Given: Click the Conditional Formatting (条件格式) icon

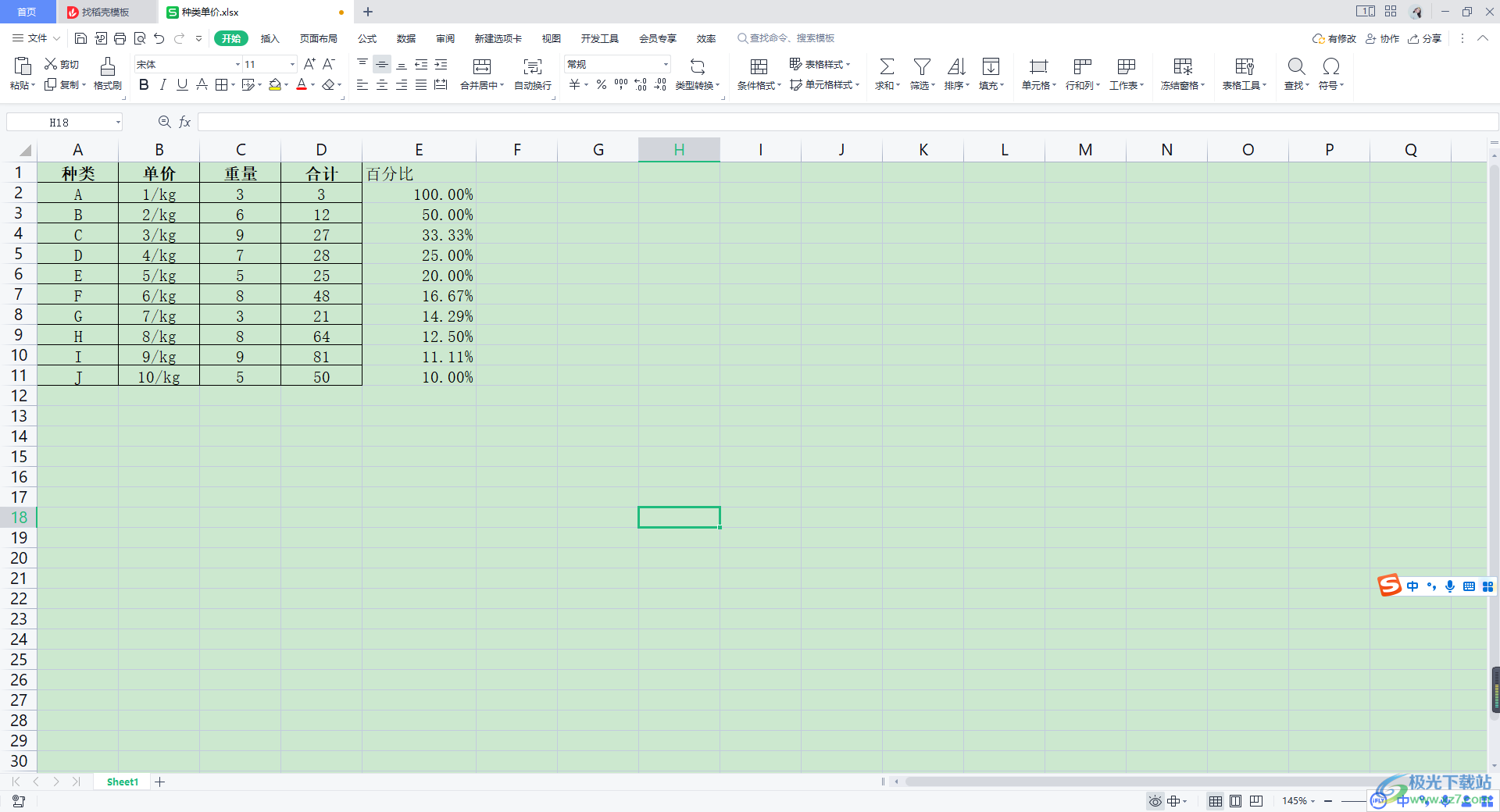Looking at the screenshot, I should pyautogui.click(x=759, y=66).
